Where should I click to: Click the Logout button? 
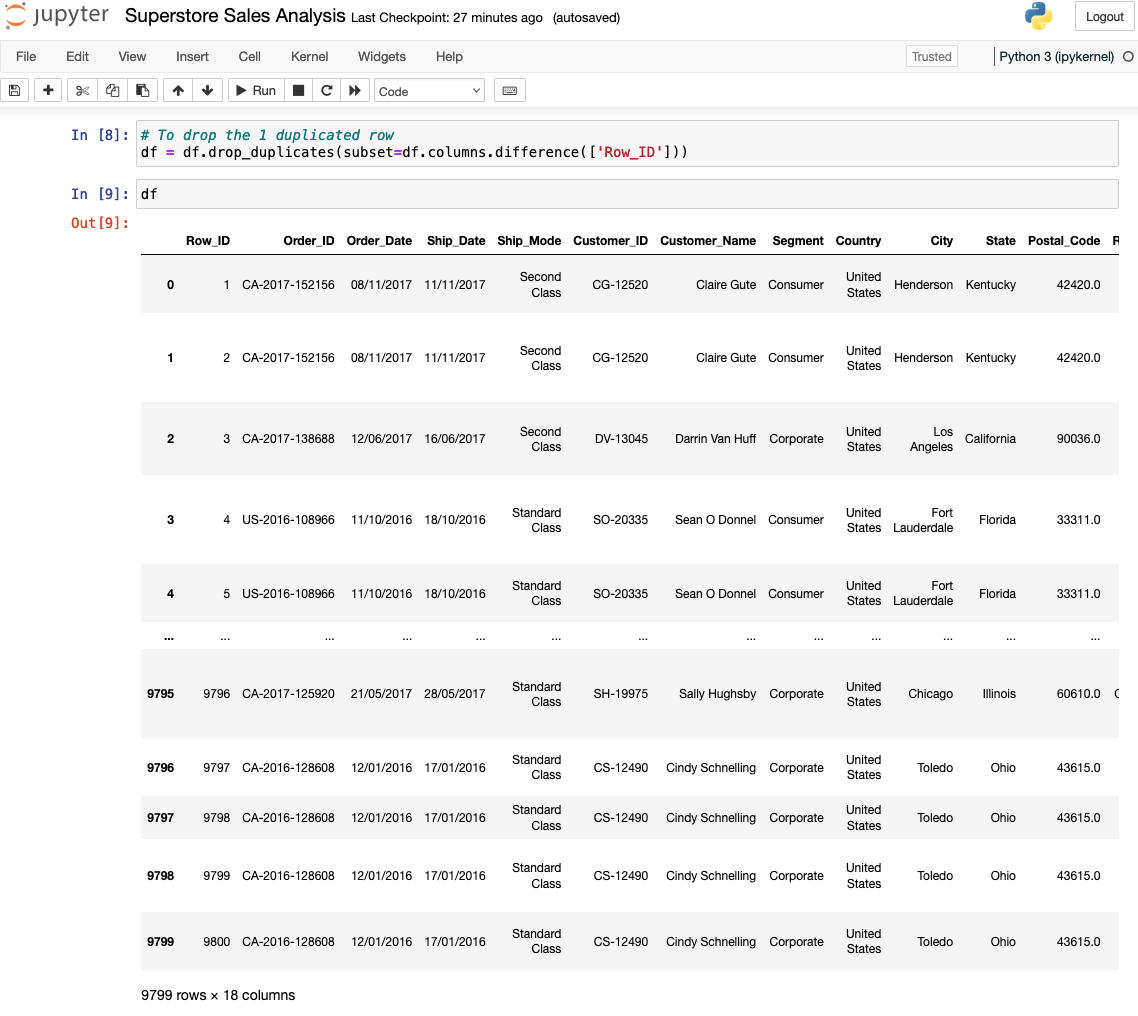[1104, 16]
